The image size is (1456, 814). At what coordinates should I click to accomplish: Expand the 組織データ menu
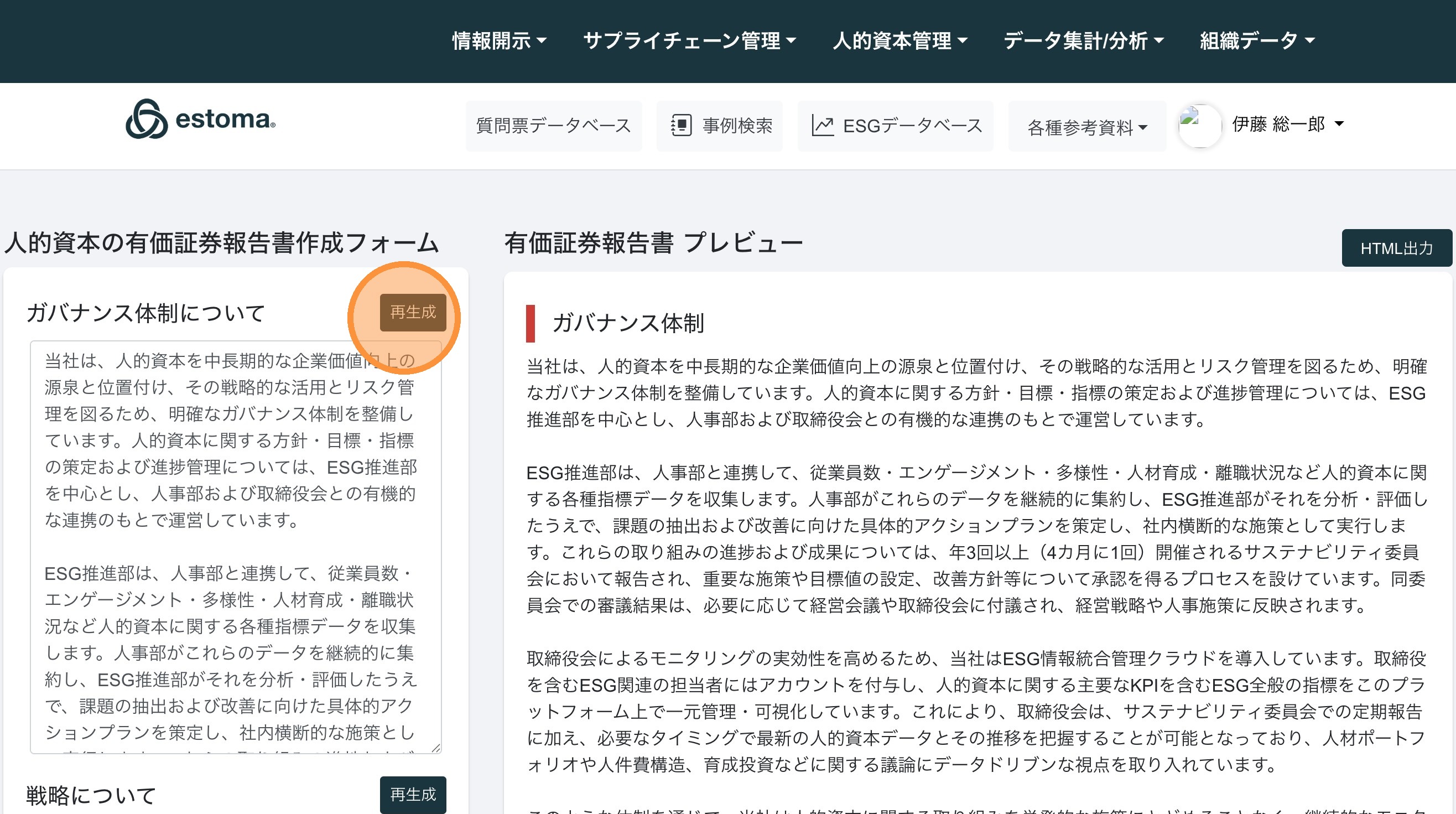[1257, 41]
